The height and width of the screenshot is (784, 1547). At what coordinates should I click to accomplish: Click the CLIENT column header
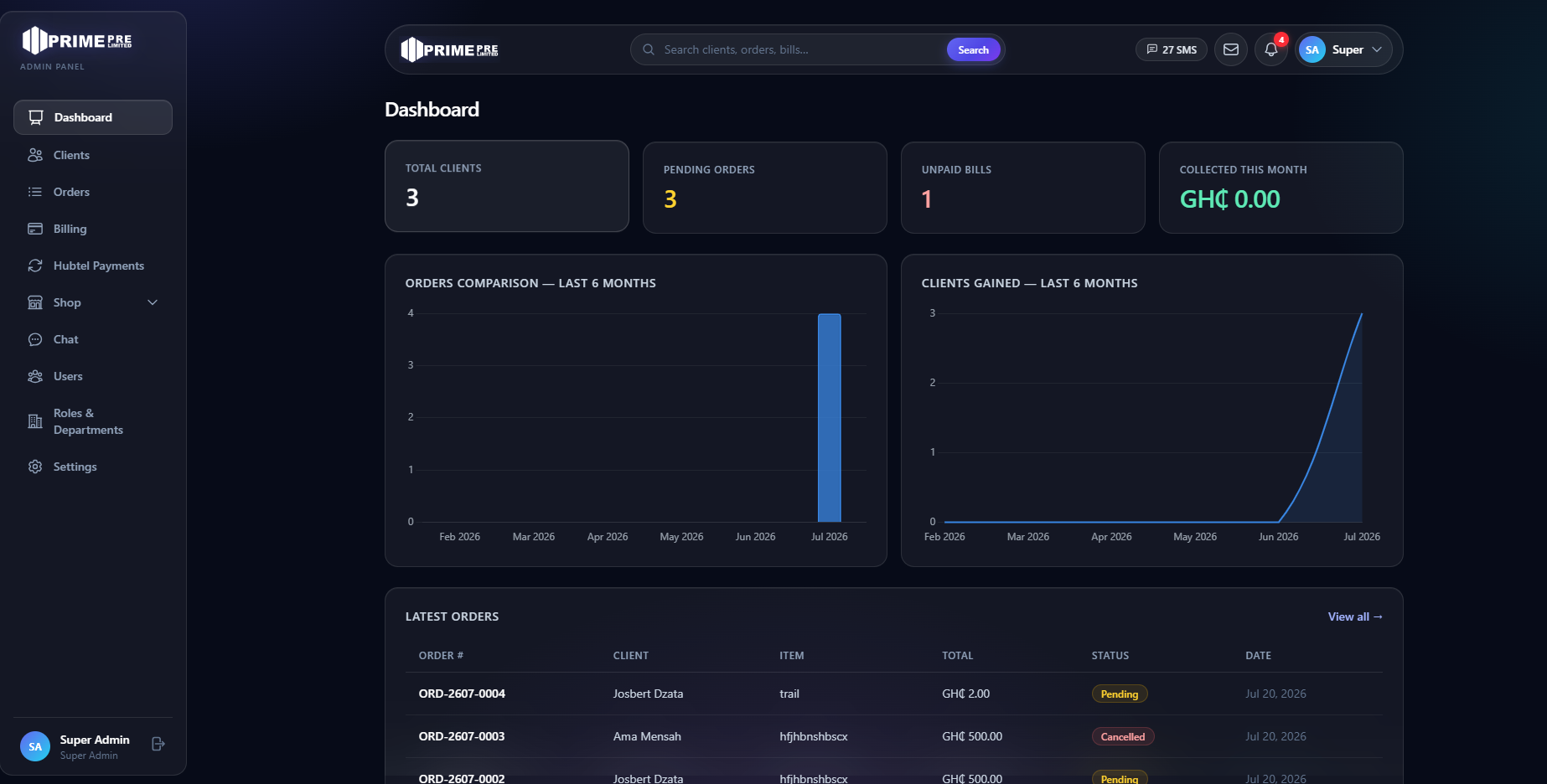point(631,656)
